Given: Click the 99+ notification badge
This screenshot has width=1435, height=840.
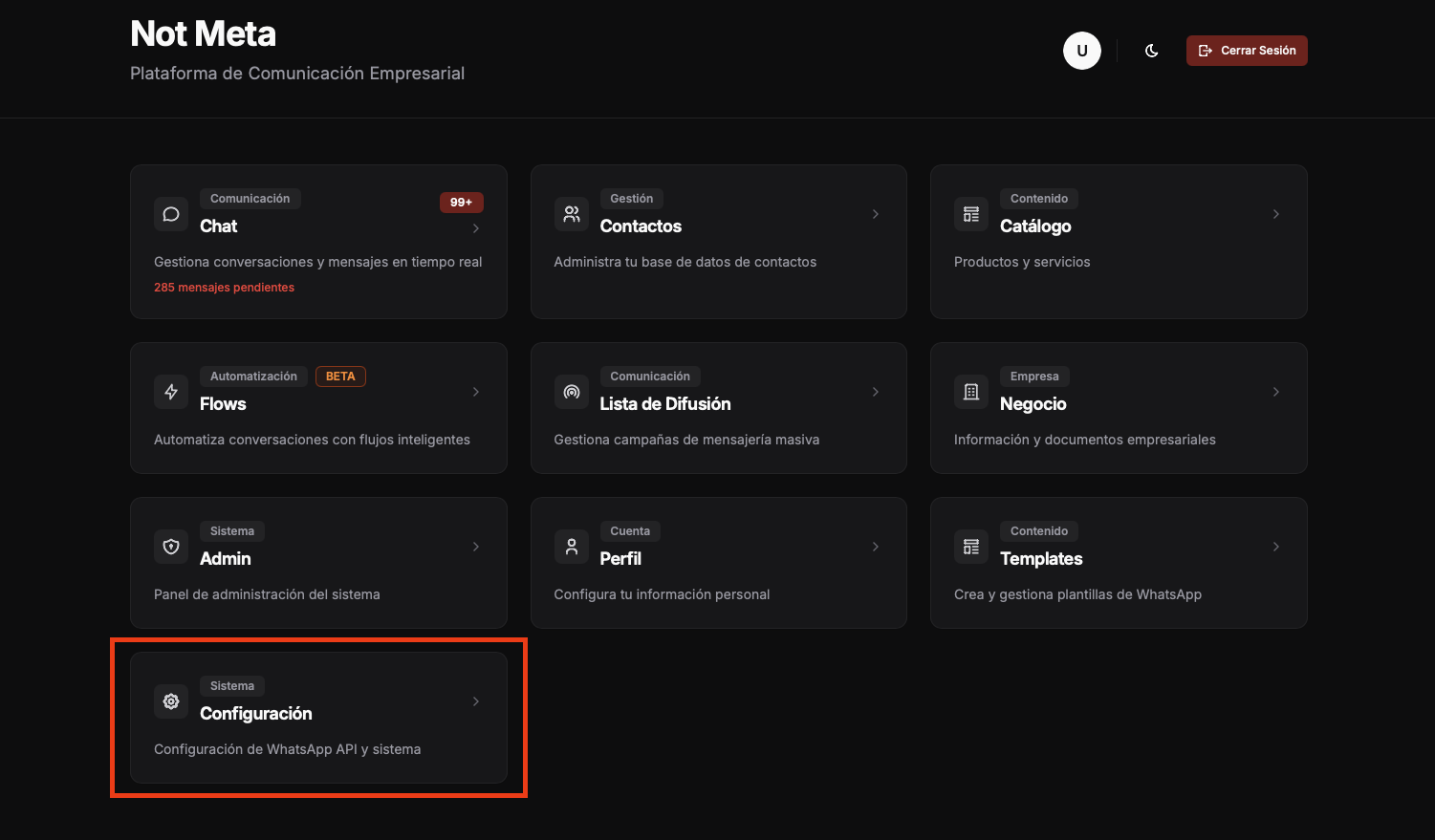Looking at the screenshot, I should point(461,202).
